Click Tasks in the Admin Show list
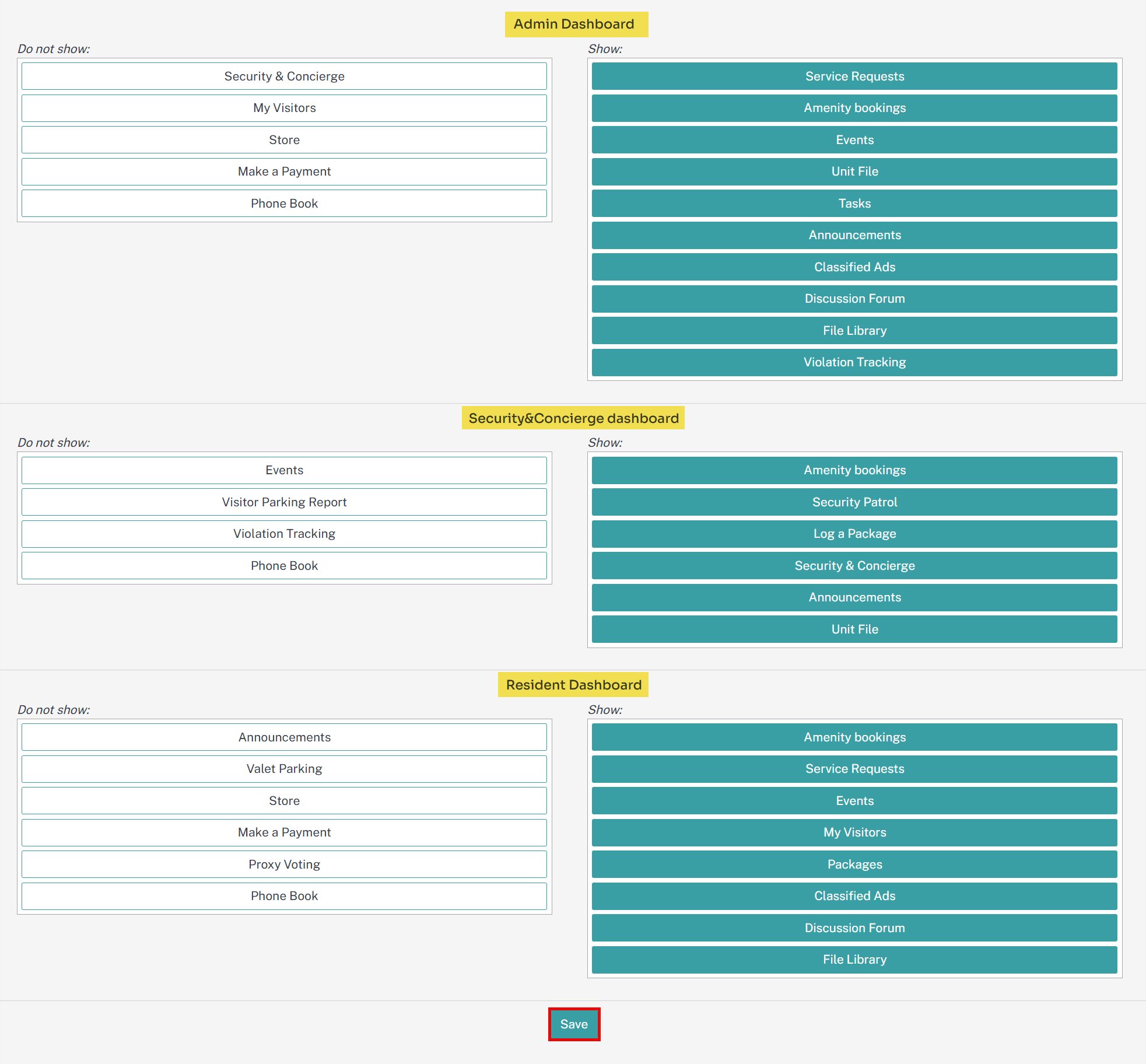Image resolution: width=1146 pixels, height=1064 pixels. (854, 203)
